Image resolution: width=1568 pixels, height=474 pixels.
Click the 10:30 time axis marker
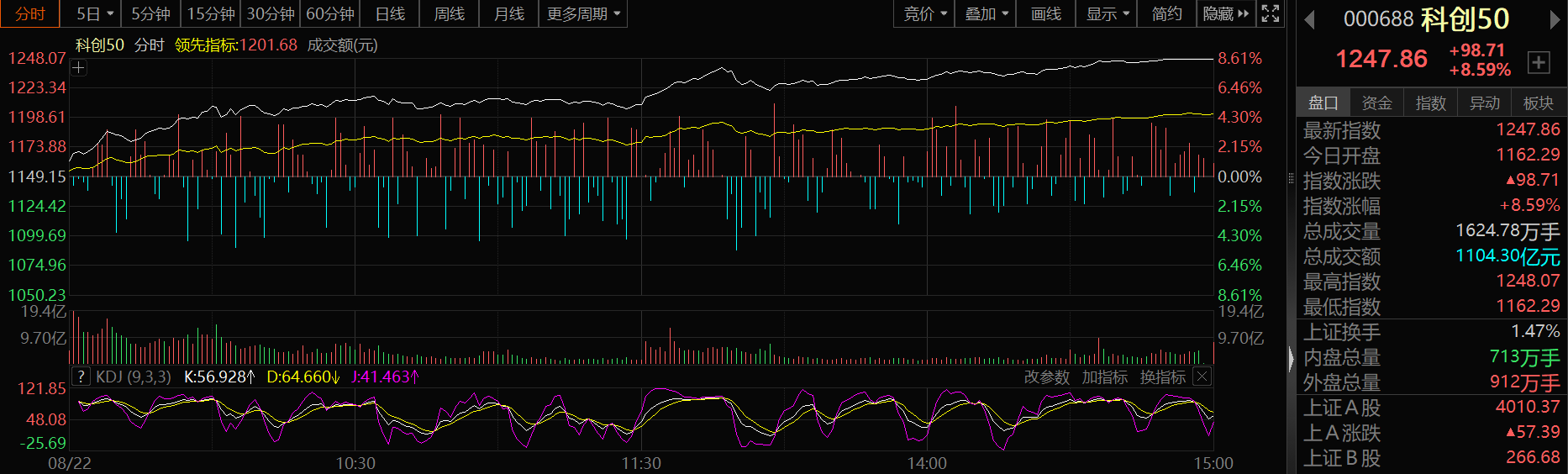[x=355, y=463]
